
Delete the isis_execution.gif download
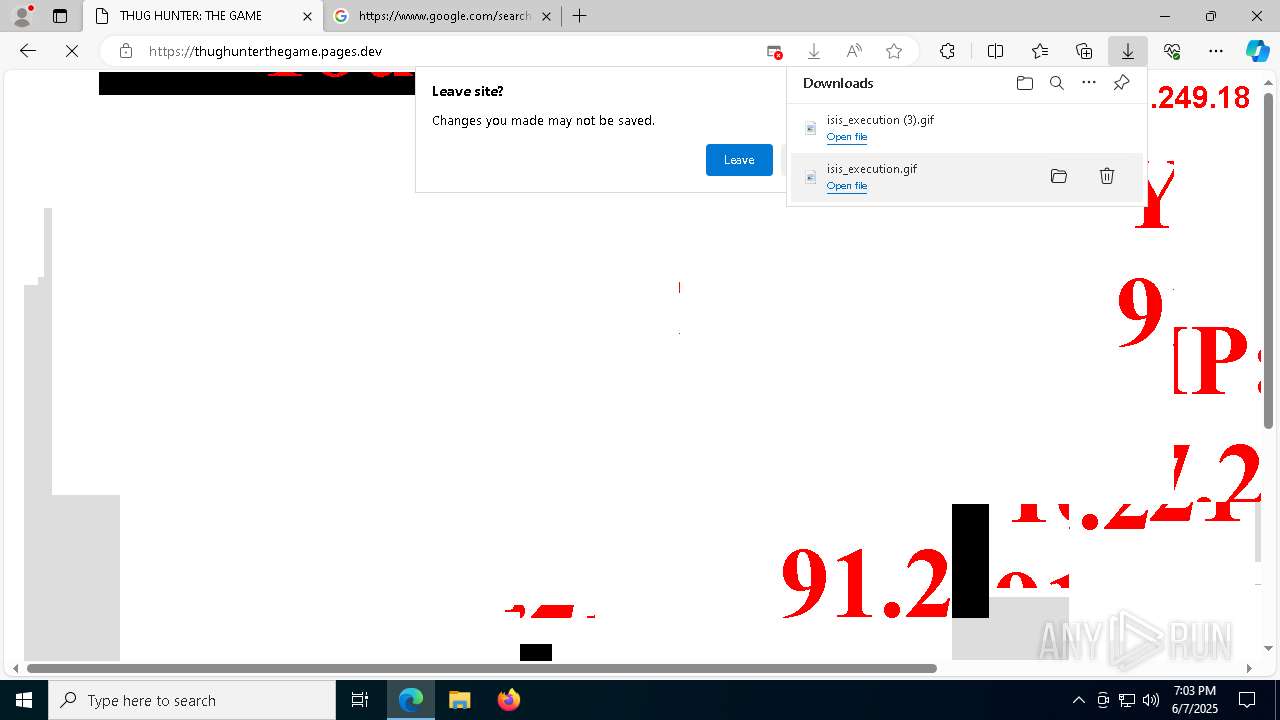click(x=1107, y=176)
